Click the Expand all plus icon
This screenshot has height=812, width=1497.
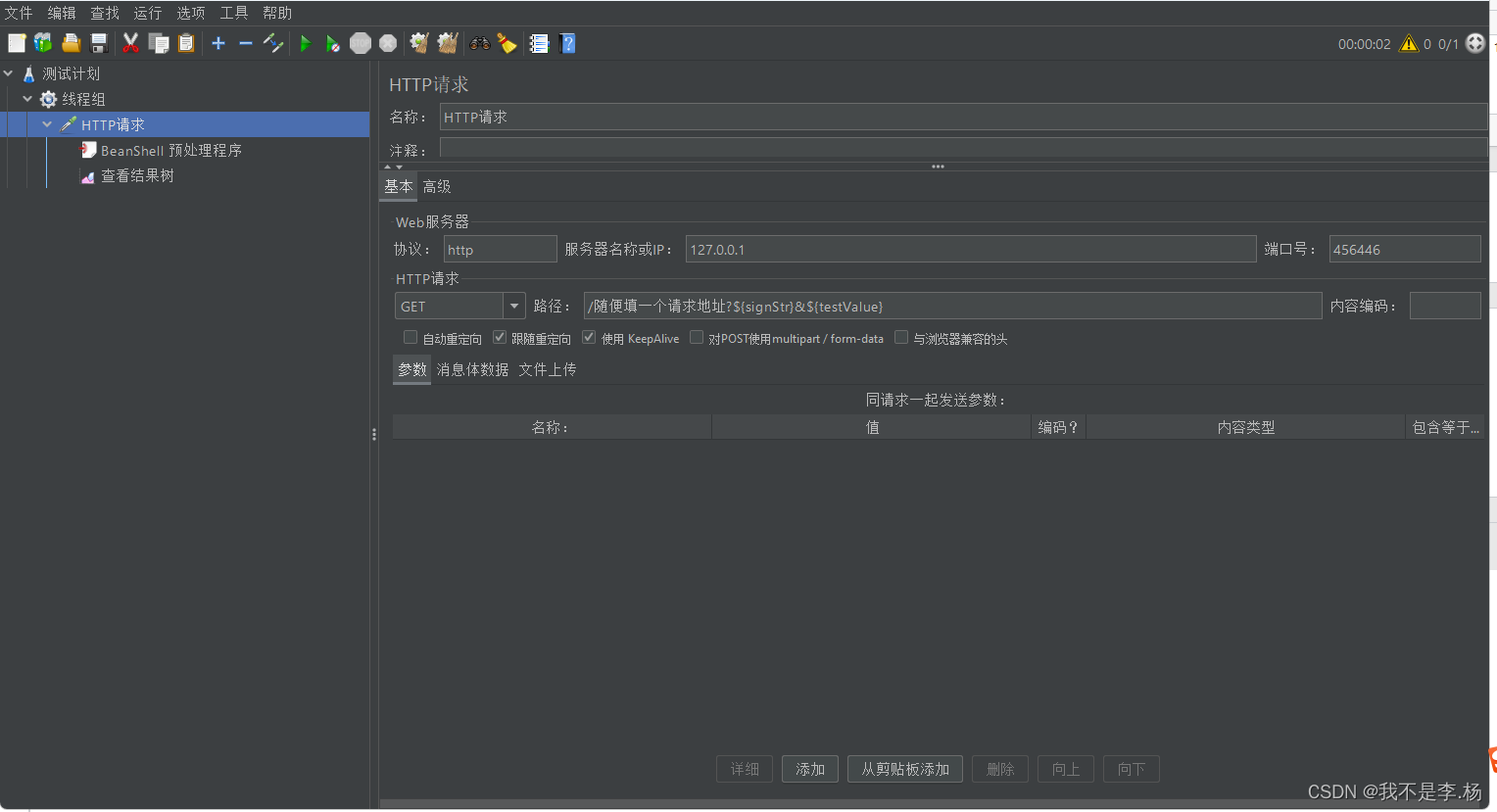pos(218,43)
